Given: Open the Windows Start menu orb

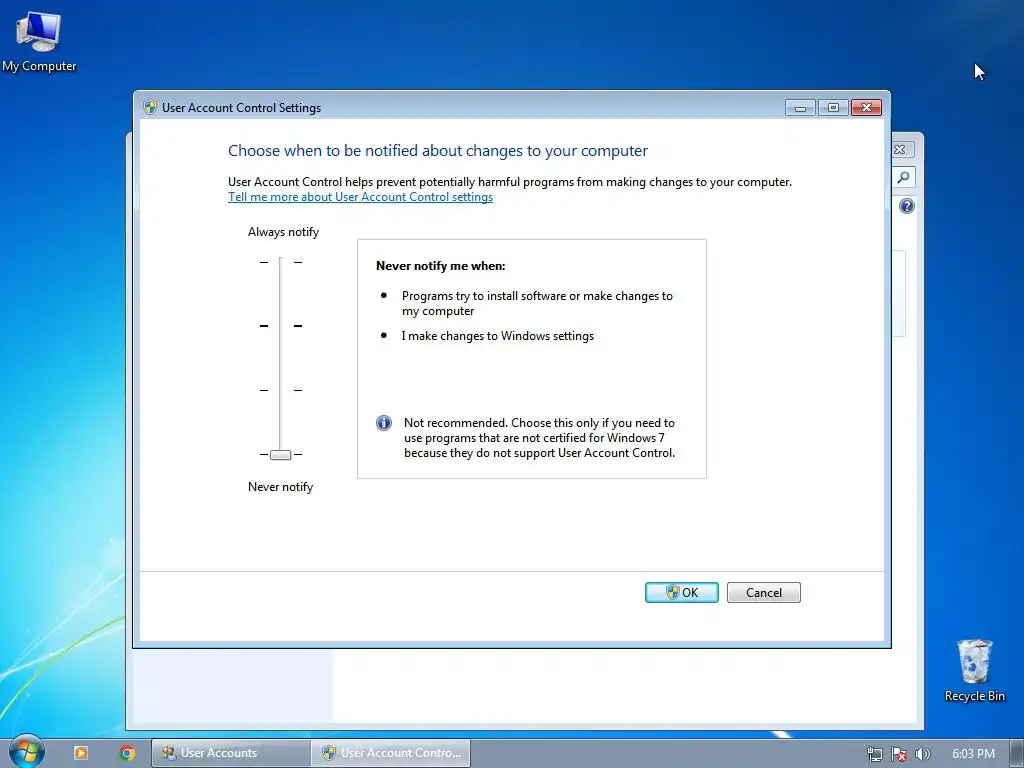Looking at the screenshot, I should click(27, 751).
